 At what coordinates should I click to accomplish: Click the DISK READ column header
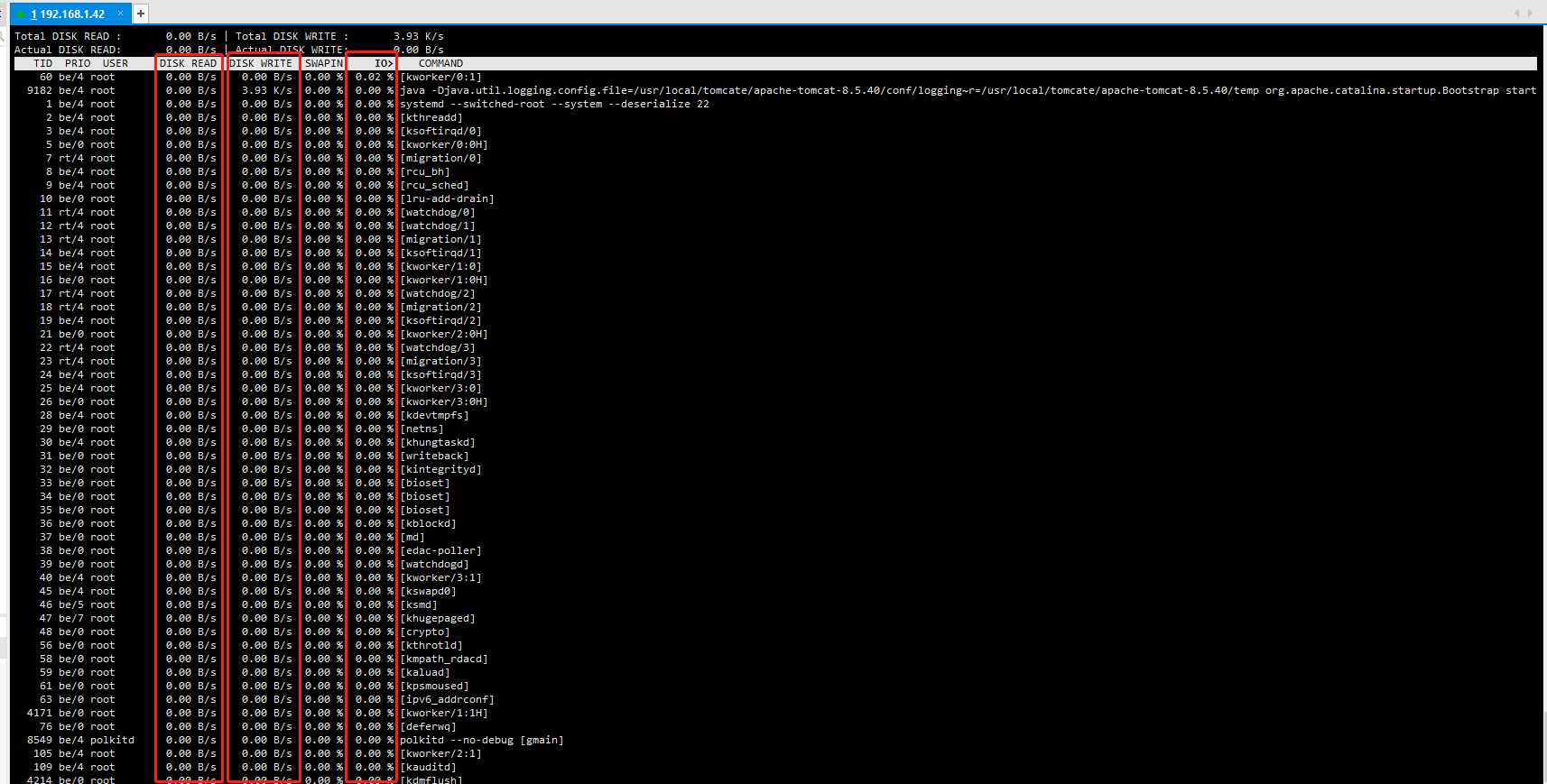(188, 63)
